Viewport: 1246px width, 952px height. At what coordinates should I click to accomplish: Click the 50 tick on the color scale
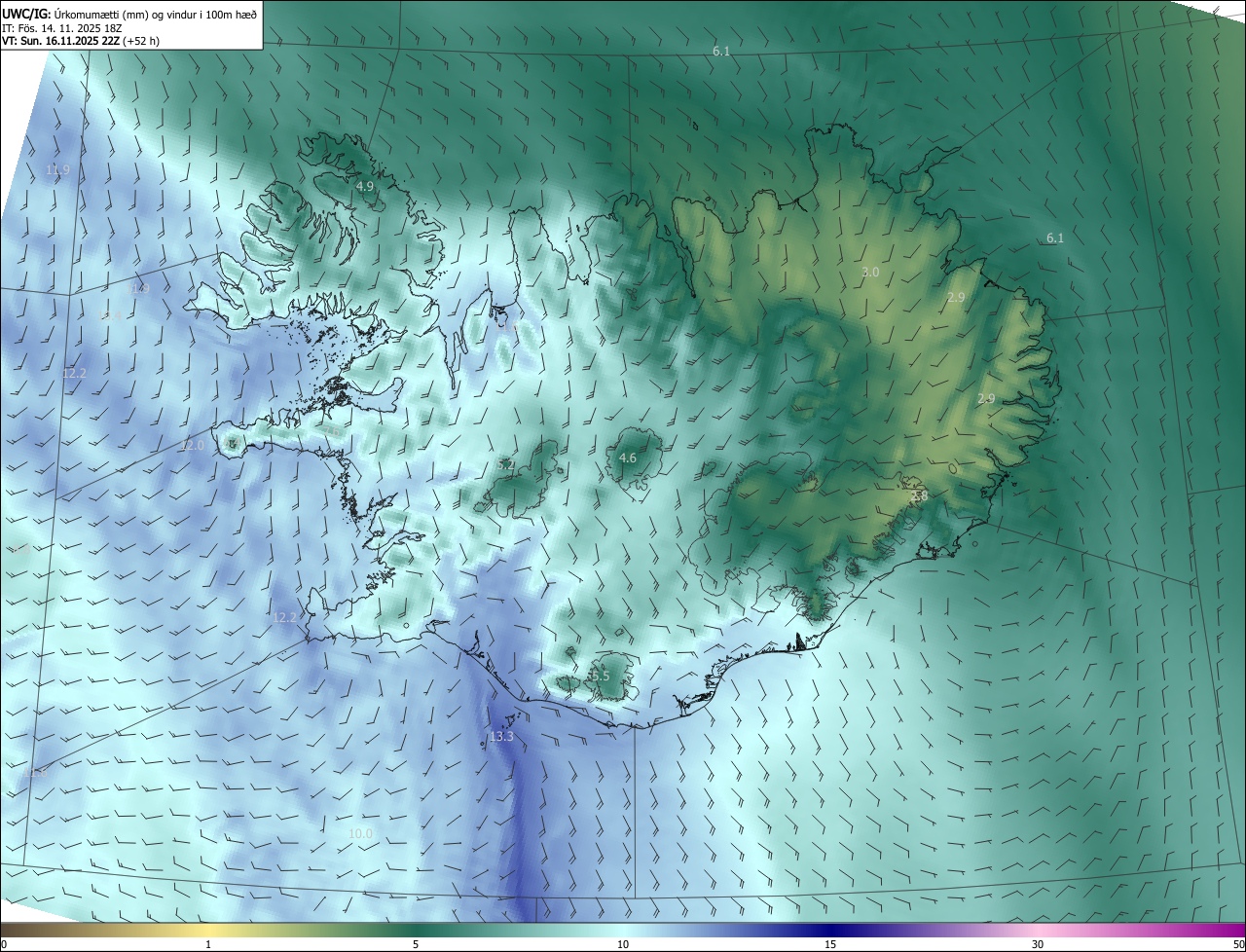coord(1238,945)
